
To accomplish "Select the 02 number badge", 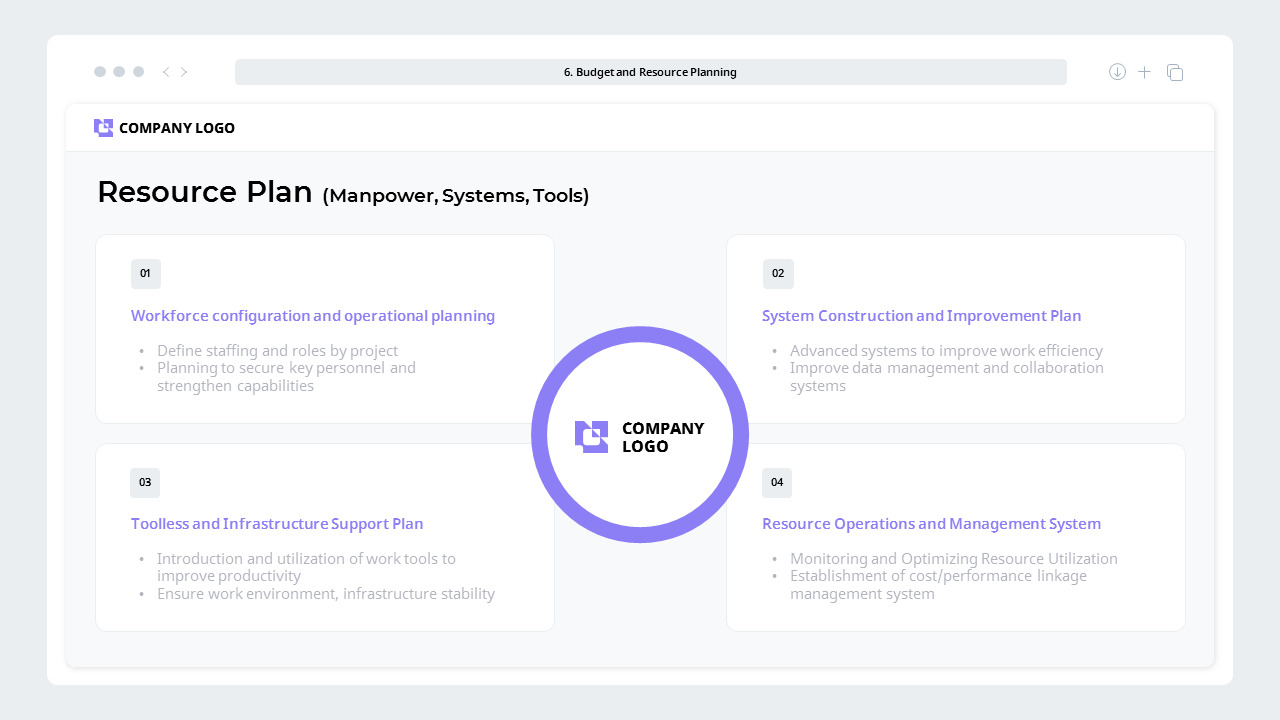I will click(778, 274).
